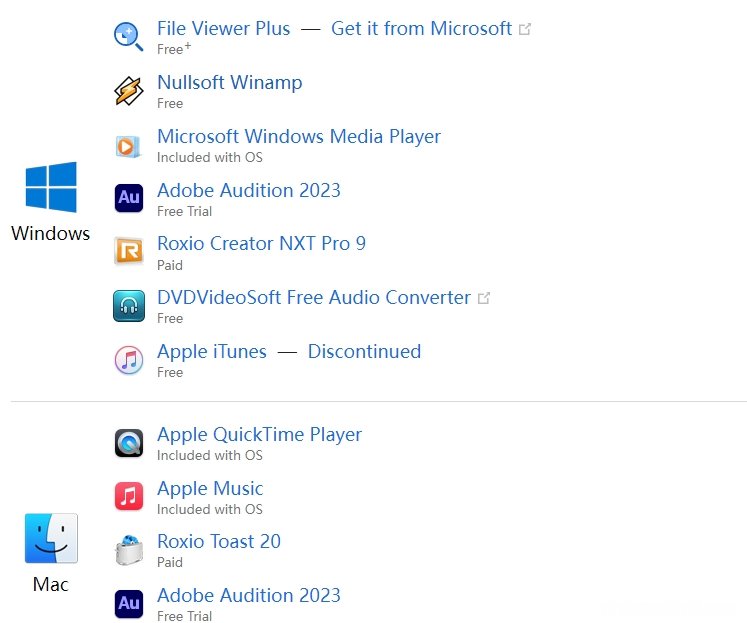
Task: Open Microsoft Windows Media Player link
Action: [x=299, y=137]
